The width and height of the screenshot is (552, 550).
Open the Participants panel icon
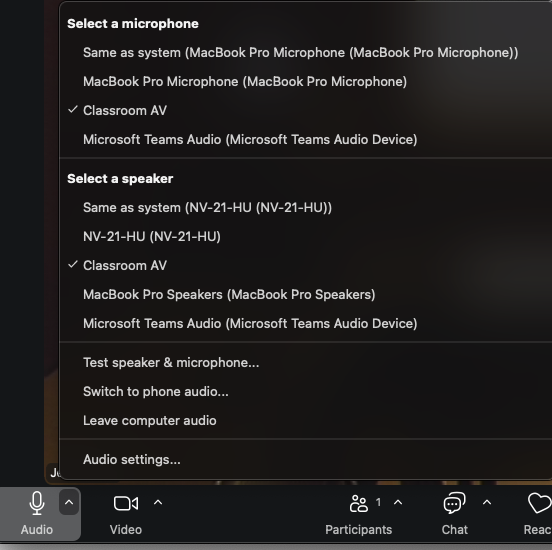tap(359, 503)
